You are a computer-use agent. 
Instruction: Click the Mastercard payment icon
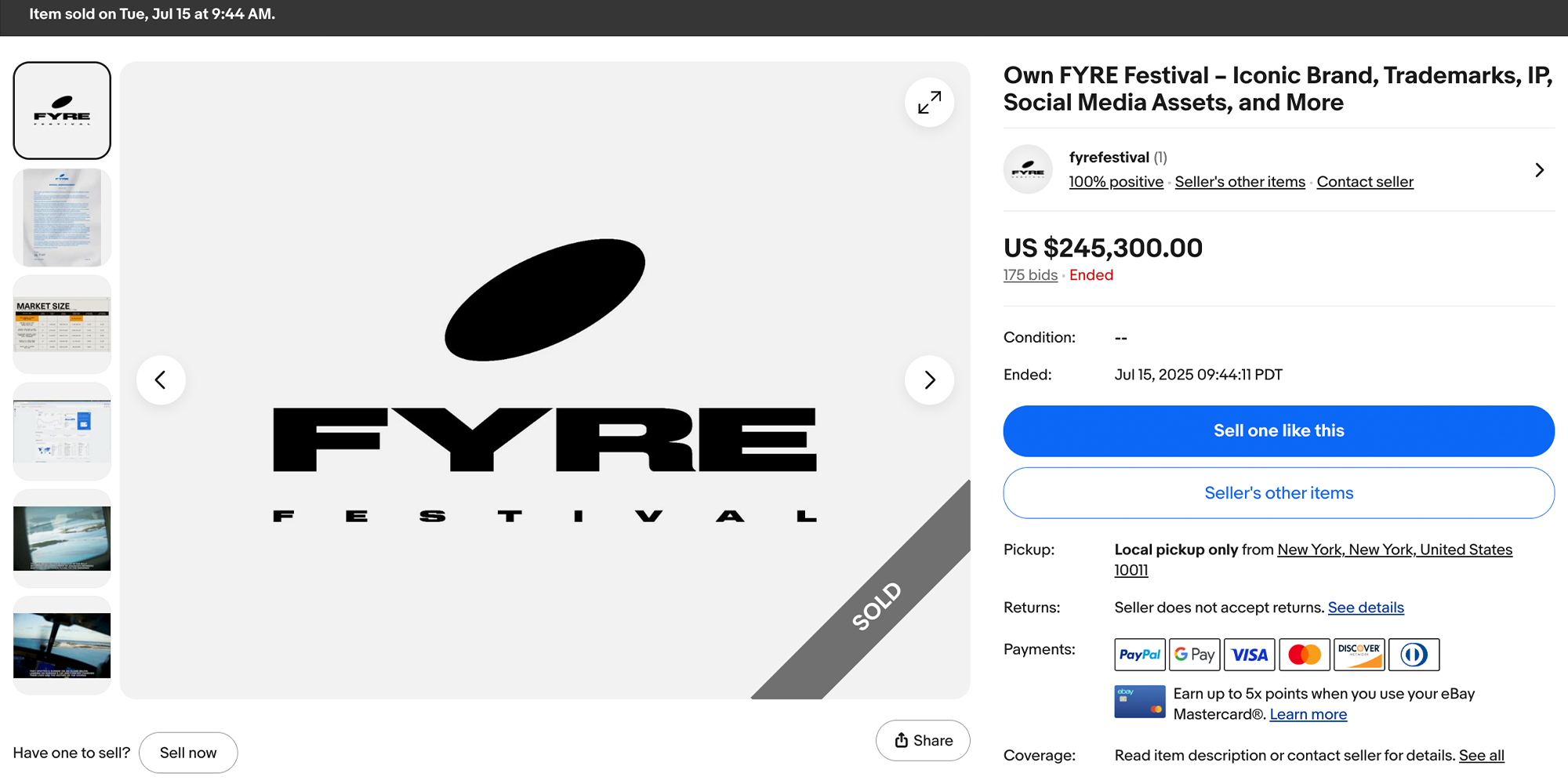(1304, 655)
